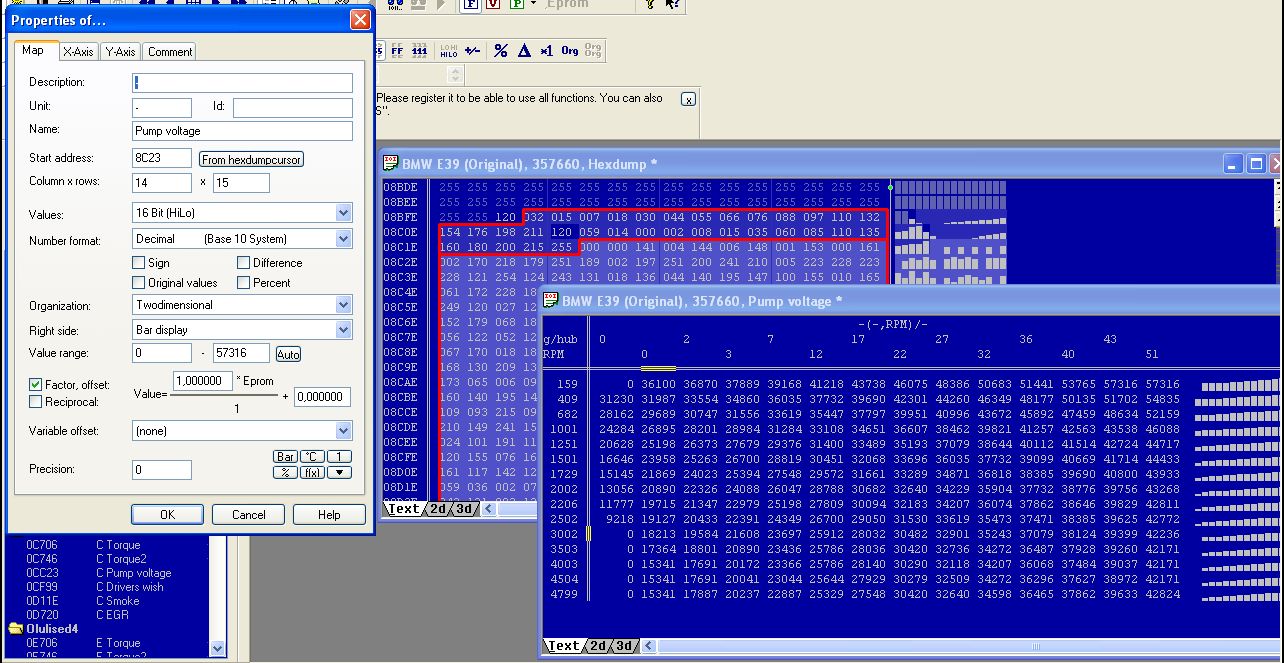Select C Smoke in map list
The image size is (1284, 663).
click(118, 601)
